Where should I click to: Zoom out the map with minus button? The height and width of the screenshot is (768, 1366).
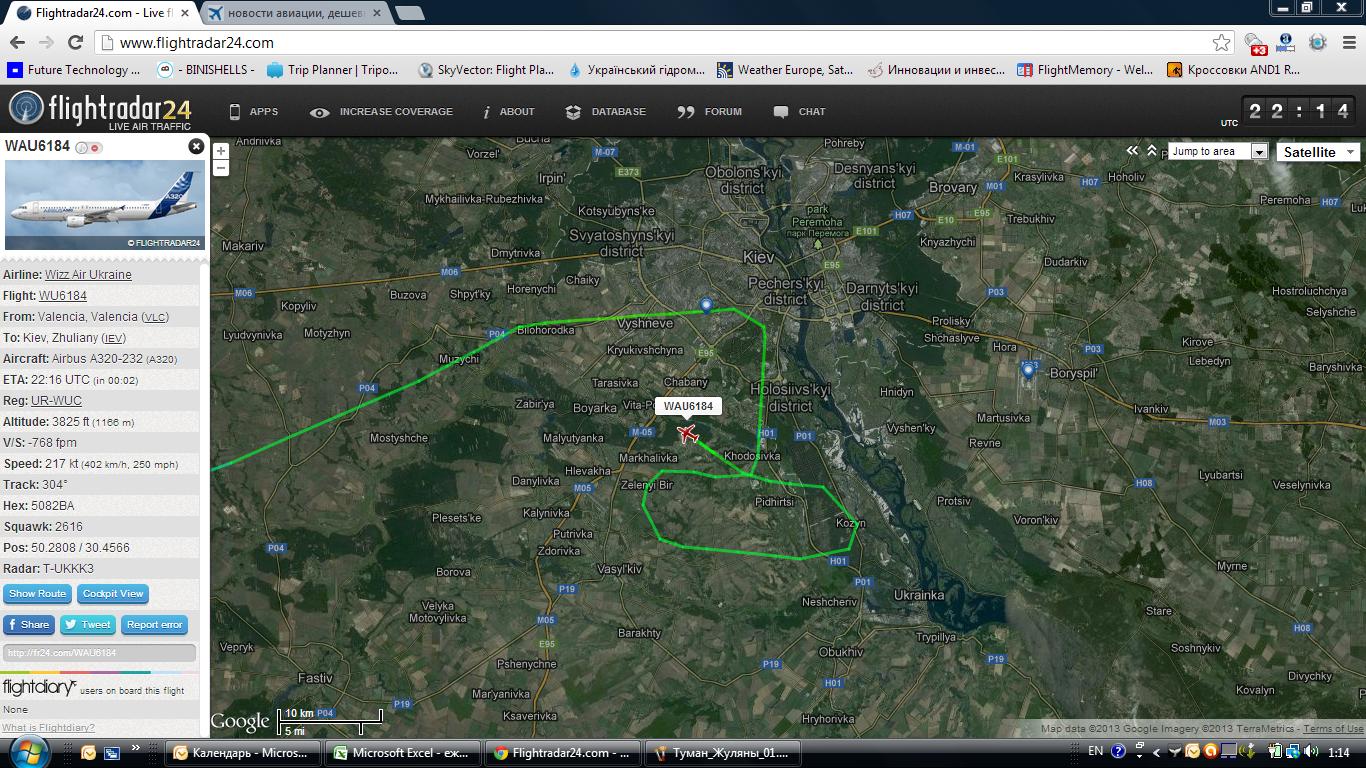(x=221, y=168)
